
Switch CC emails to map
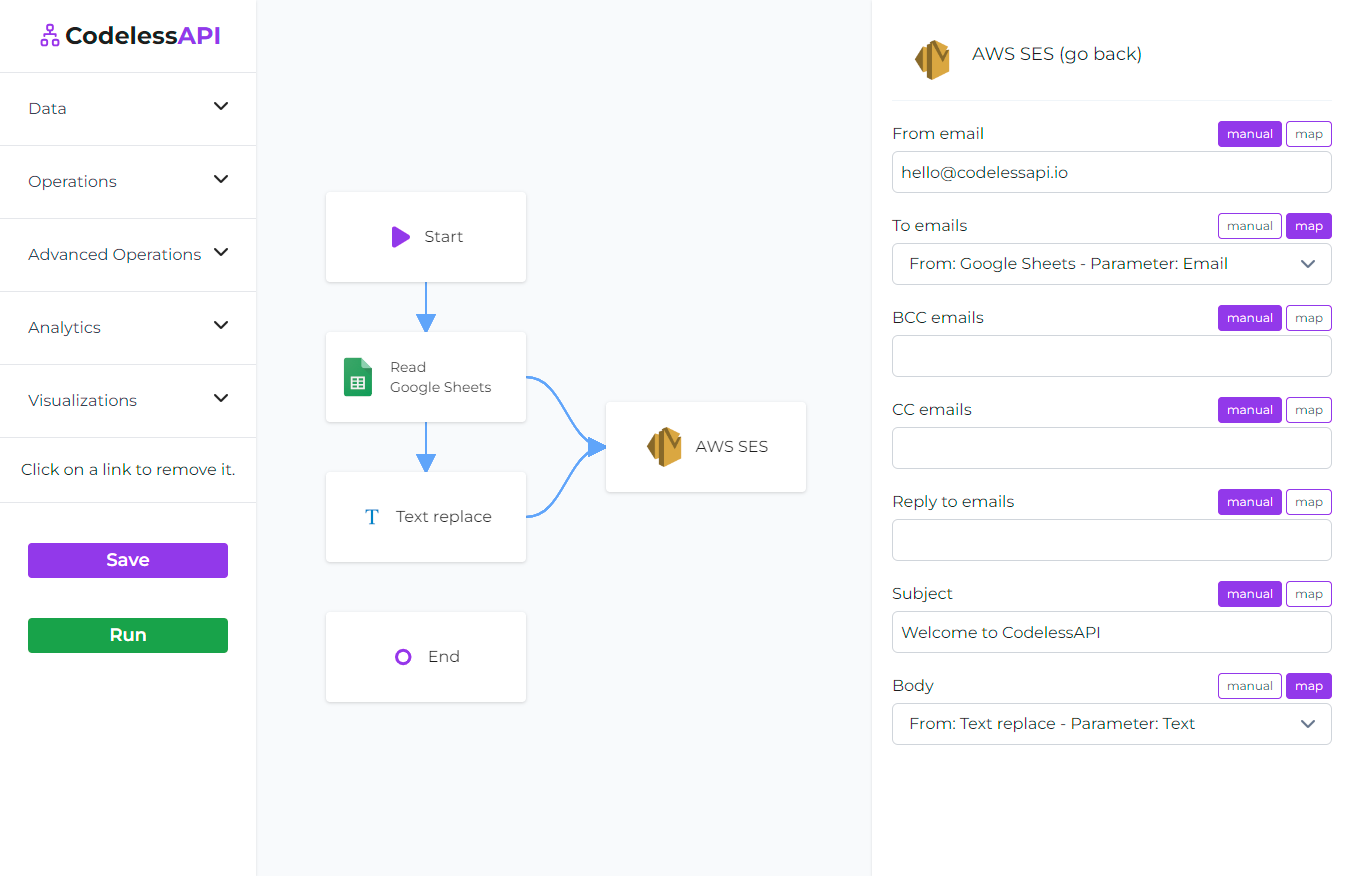1309,410
